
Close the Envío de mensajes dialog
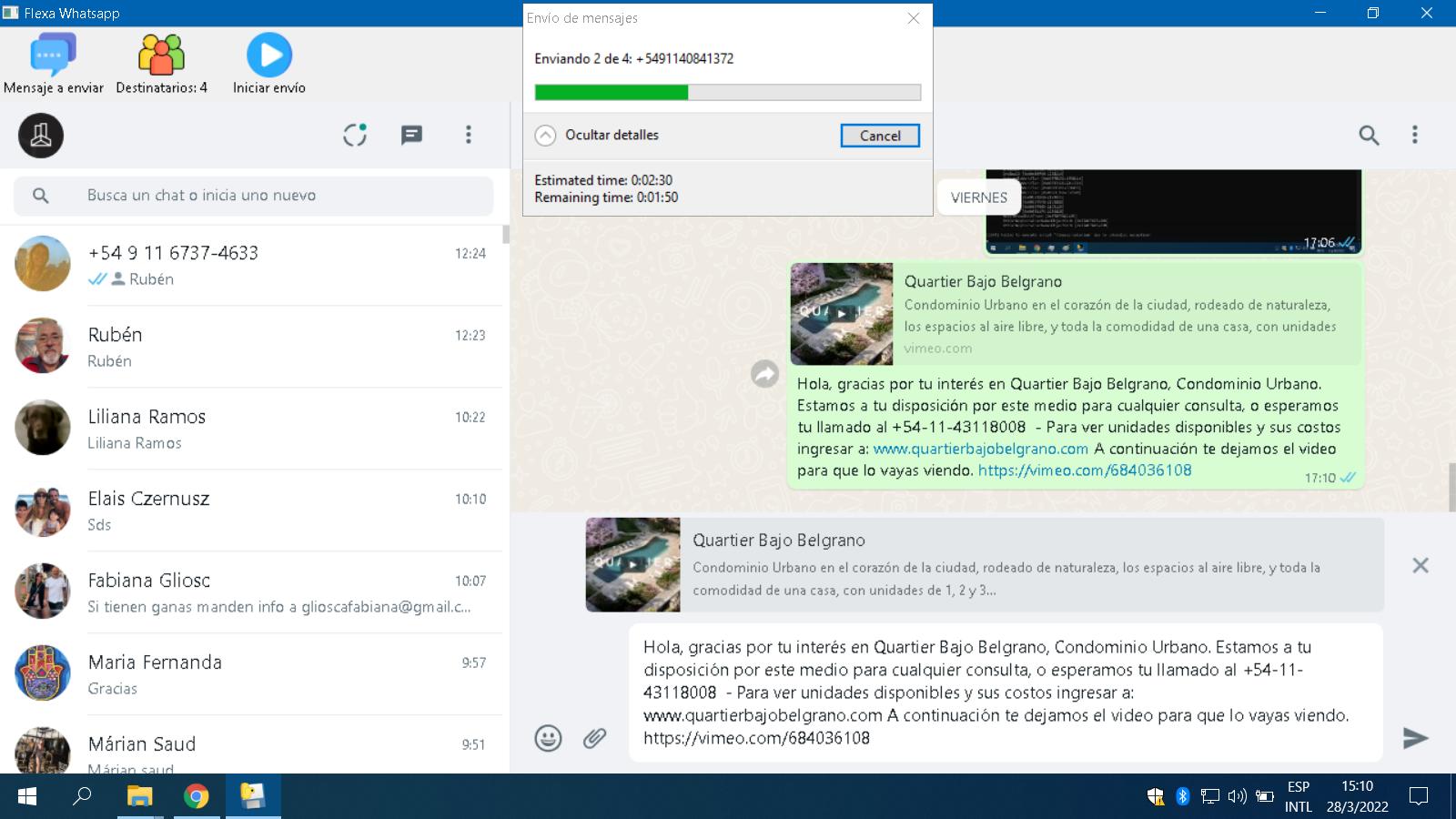pyautogui.click(x=914, y=18)
